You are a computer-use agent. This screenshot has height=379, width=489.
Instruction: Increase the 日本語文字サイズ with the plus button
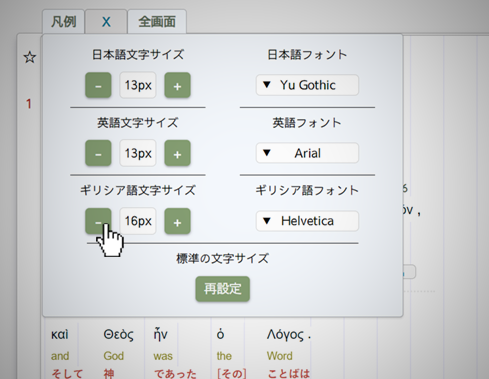[177, 85]
